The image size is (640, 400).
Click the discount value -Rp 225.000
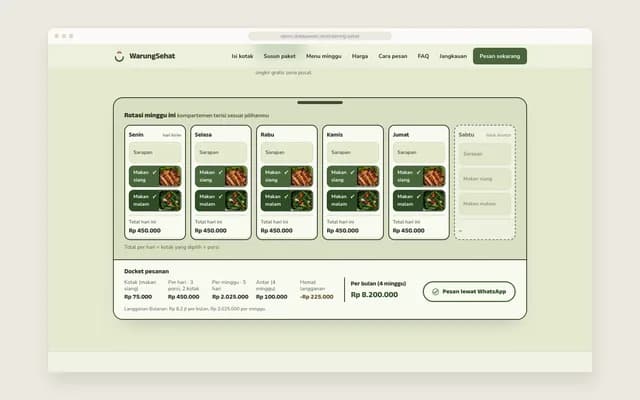[x=317, y=297]
